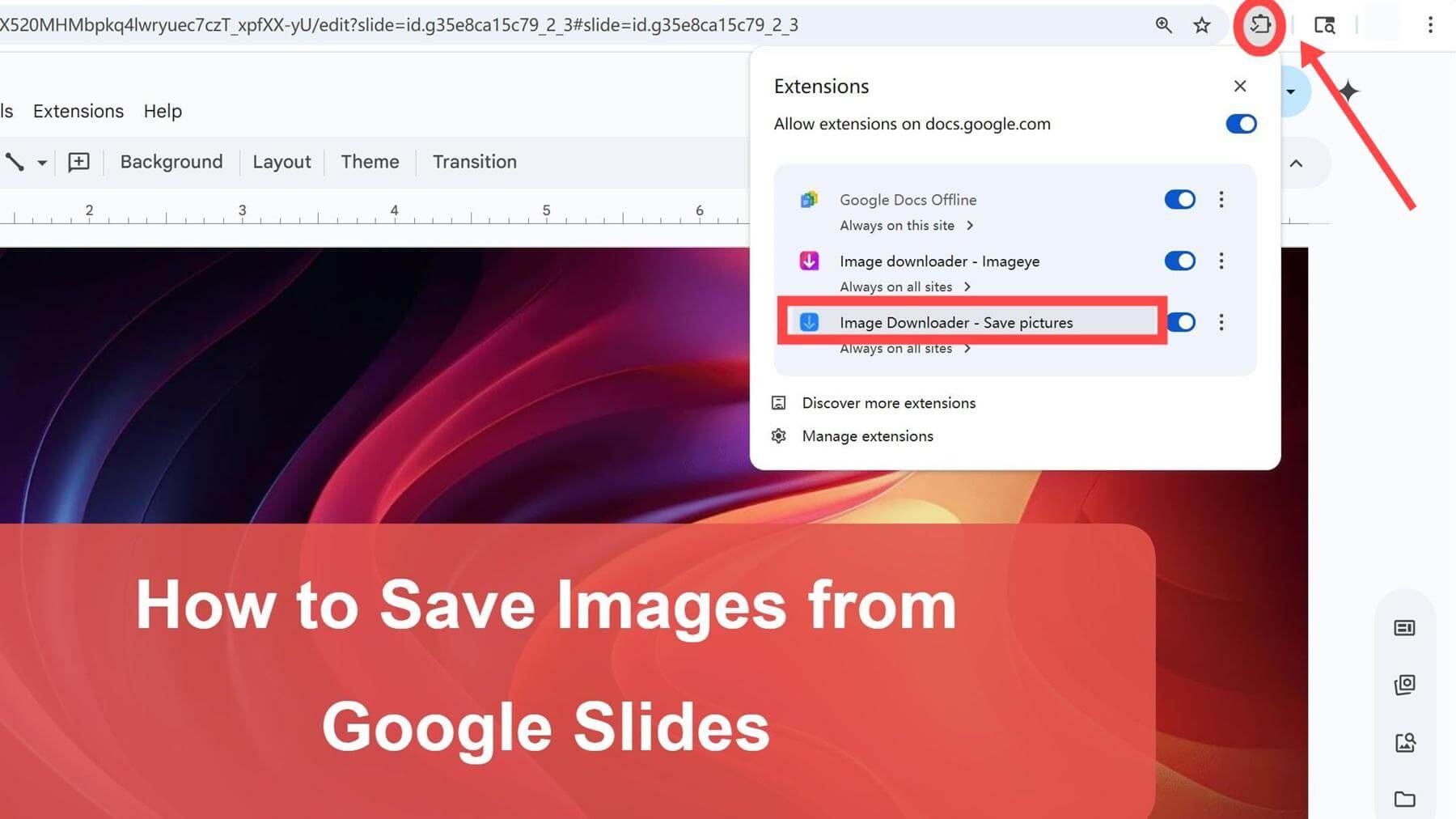1456x819 pixels.
Task: Click the Background toolbar button
Action: click(x=171, y=162)
